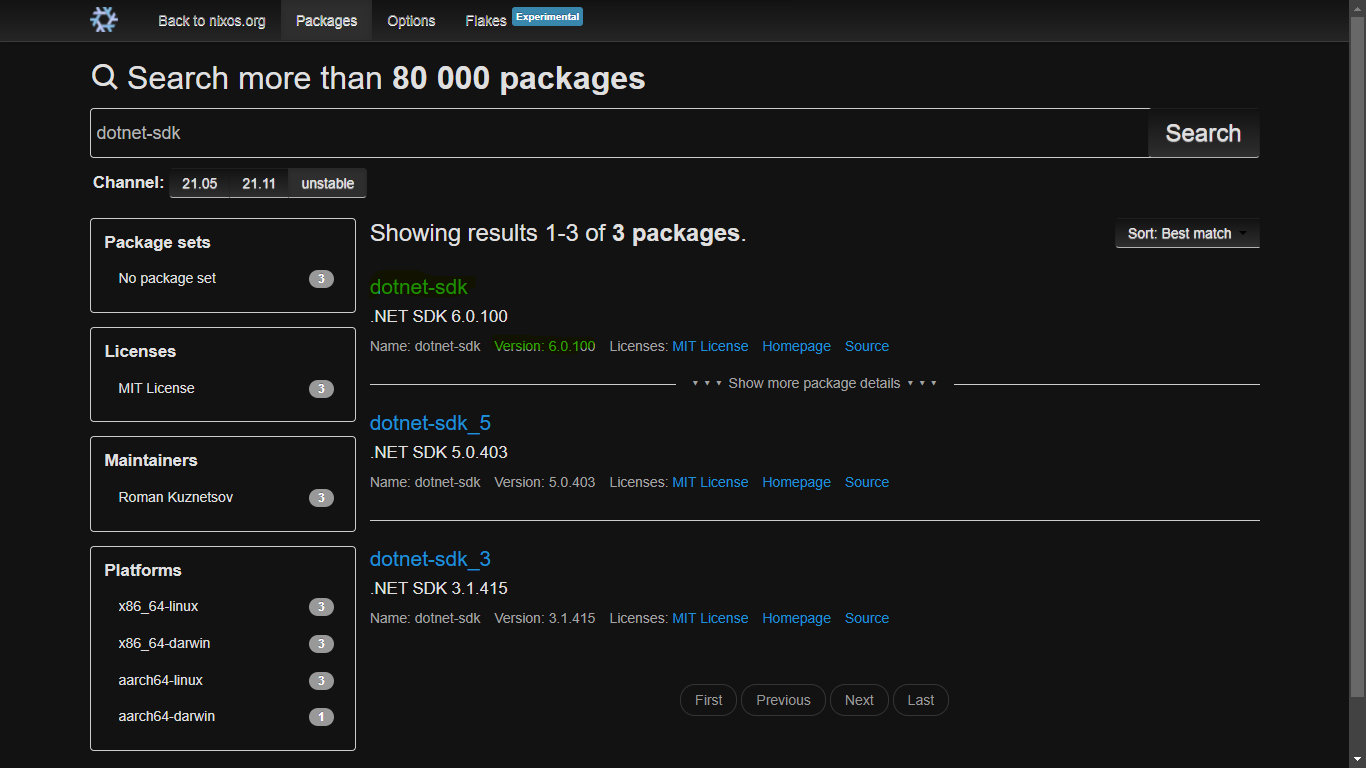
Task: Focus the dotnet-sdk search input field
Action: point(620,133)
